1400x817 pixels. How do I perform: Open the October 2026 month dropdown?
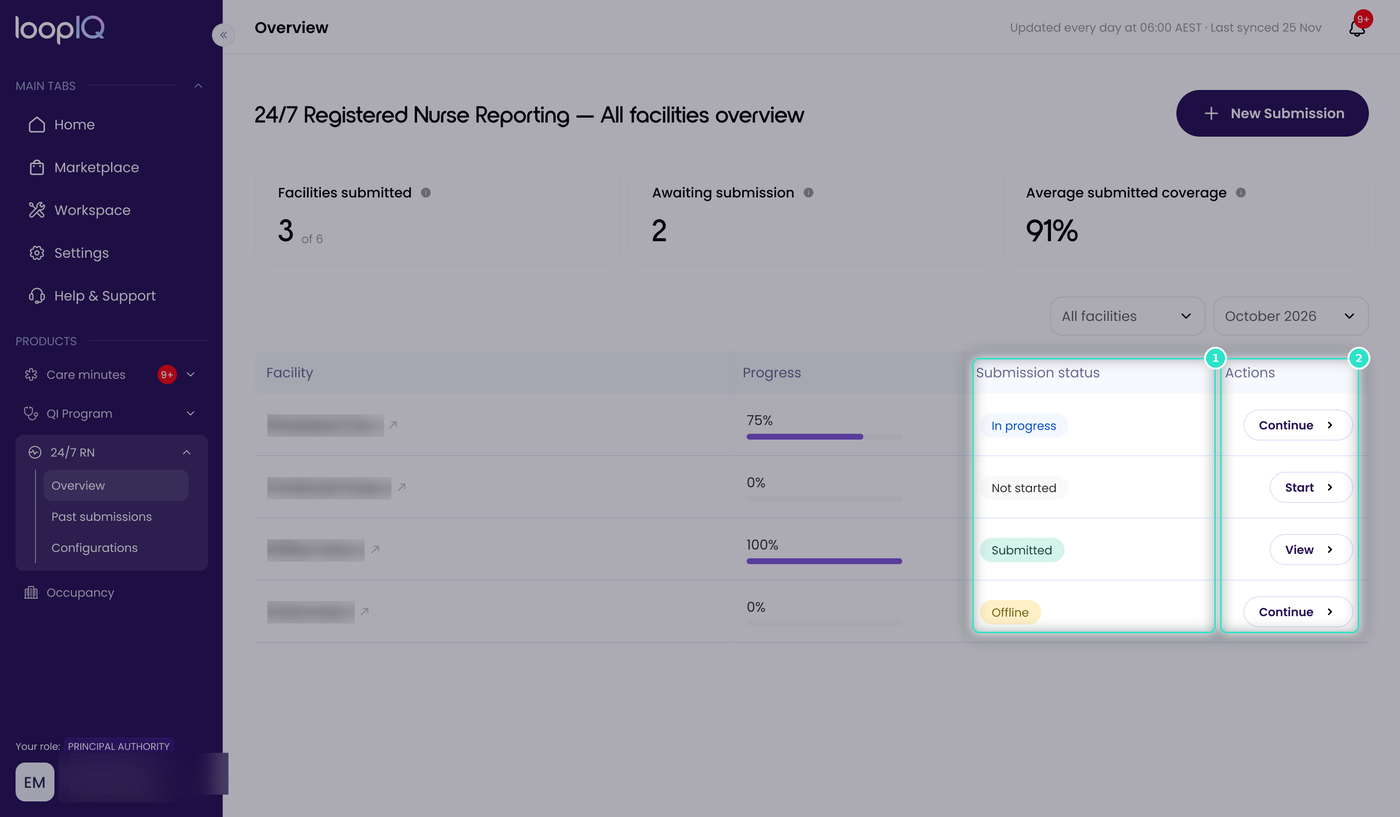click(x=1290, y=316)
